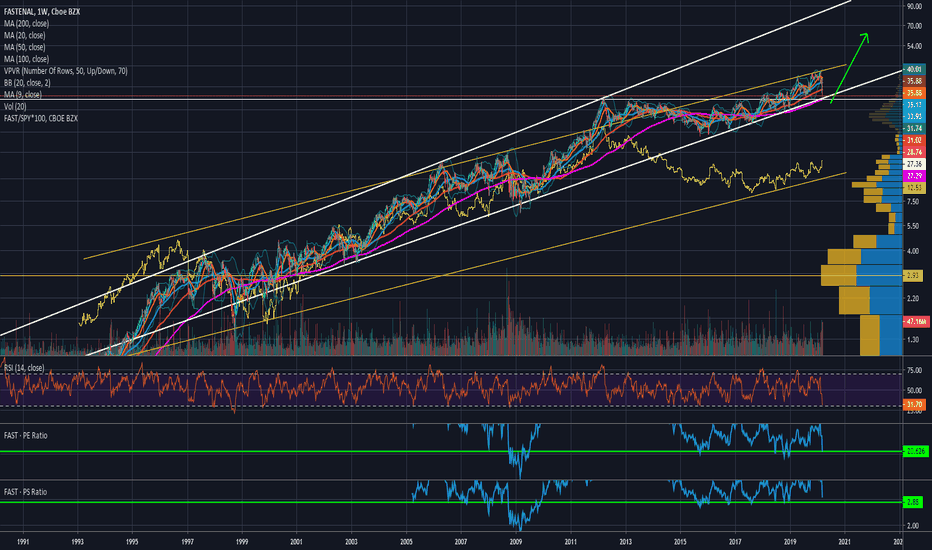This screenshot has height=550, width=932.
Task: Select the MA (20, close) indicator label
Action: [24, 35]
